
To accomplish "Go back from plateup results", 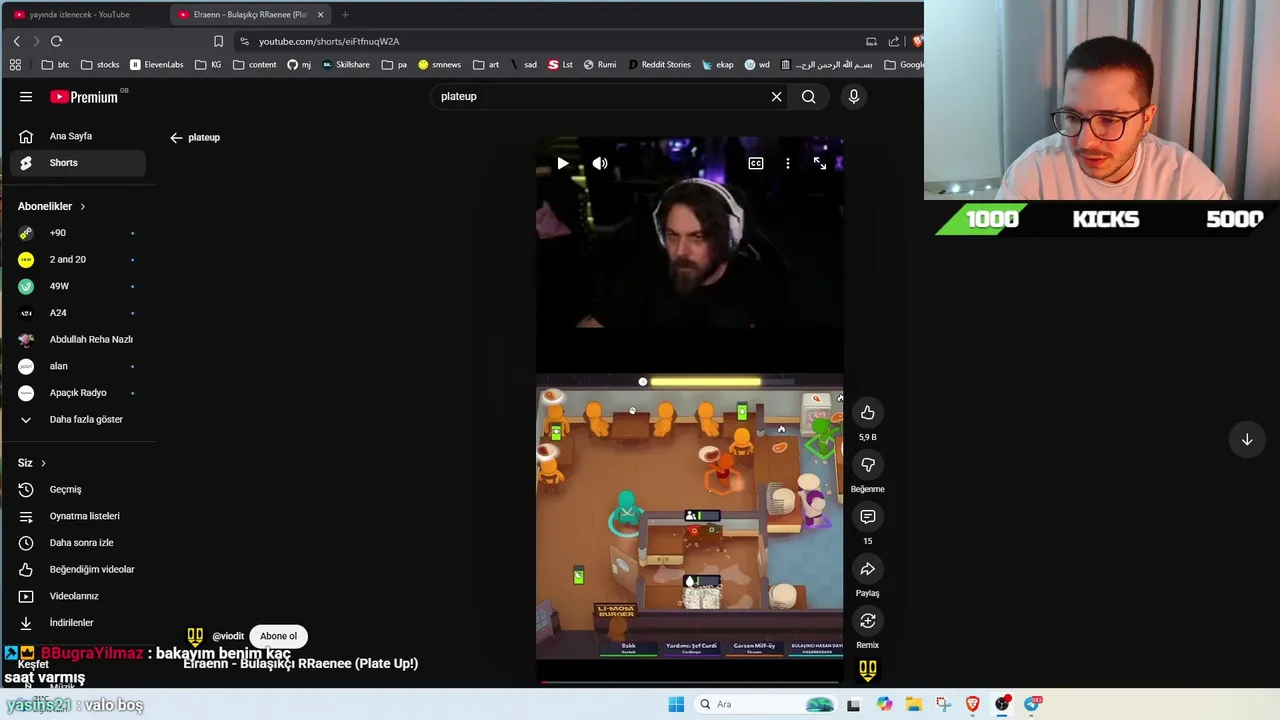I will pyautogui.click(x=176, y=138).
